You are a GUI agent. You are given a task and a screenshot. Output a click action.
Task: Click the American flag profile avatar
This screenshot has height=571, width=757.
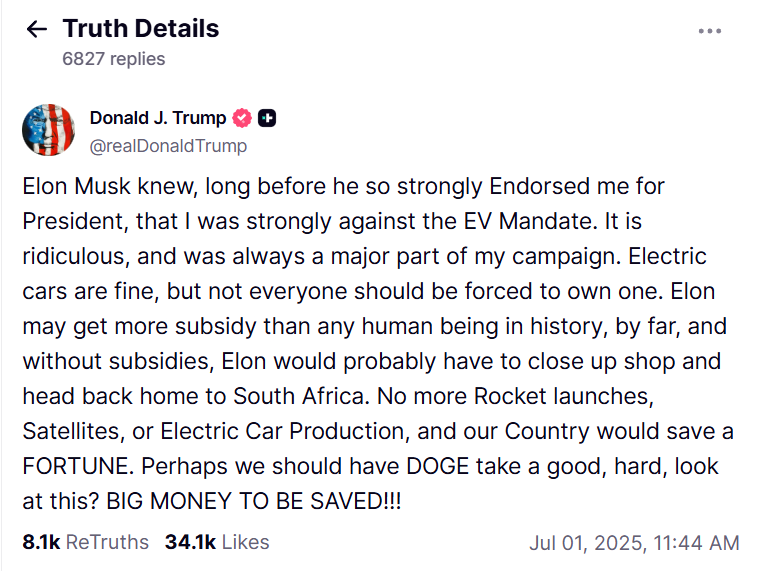pos(49,130)
